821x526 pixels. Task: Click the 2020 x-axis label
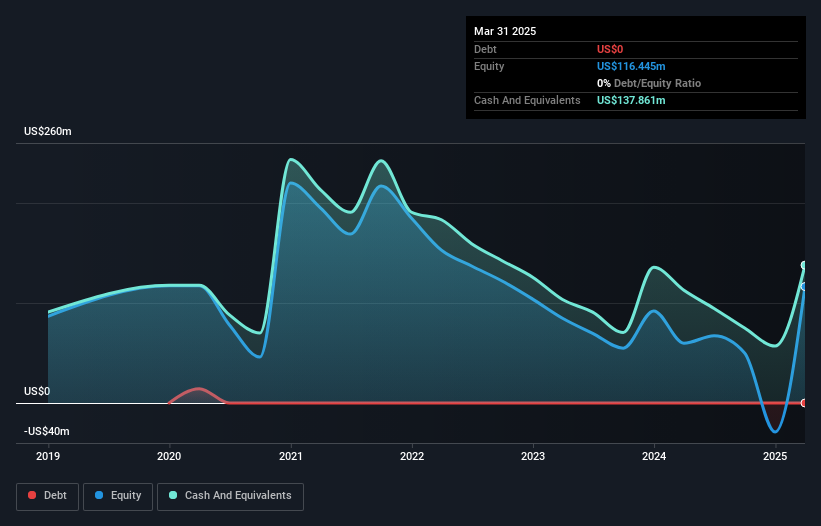(x=169, y=456)
